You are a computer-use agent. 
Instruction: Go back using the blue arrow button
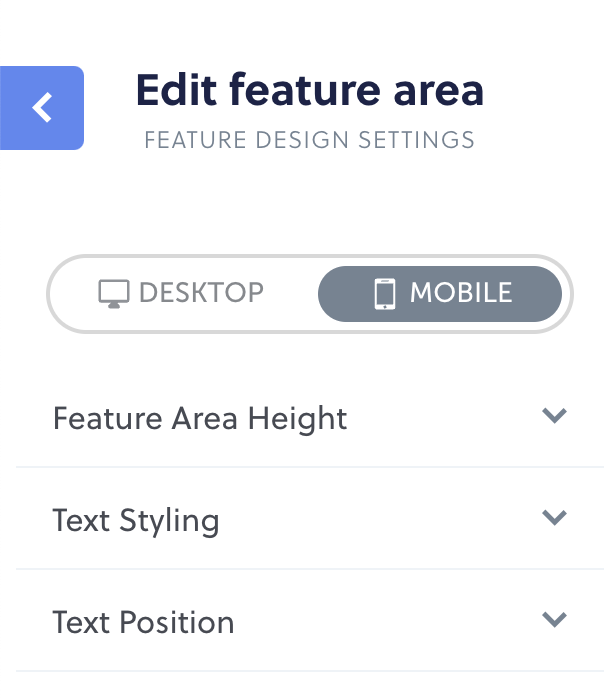42,108
